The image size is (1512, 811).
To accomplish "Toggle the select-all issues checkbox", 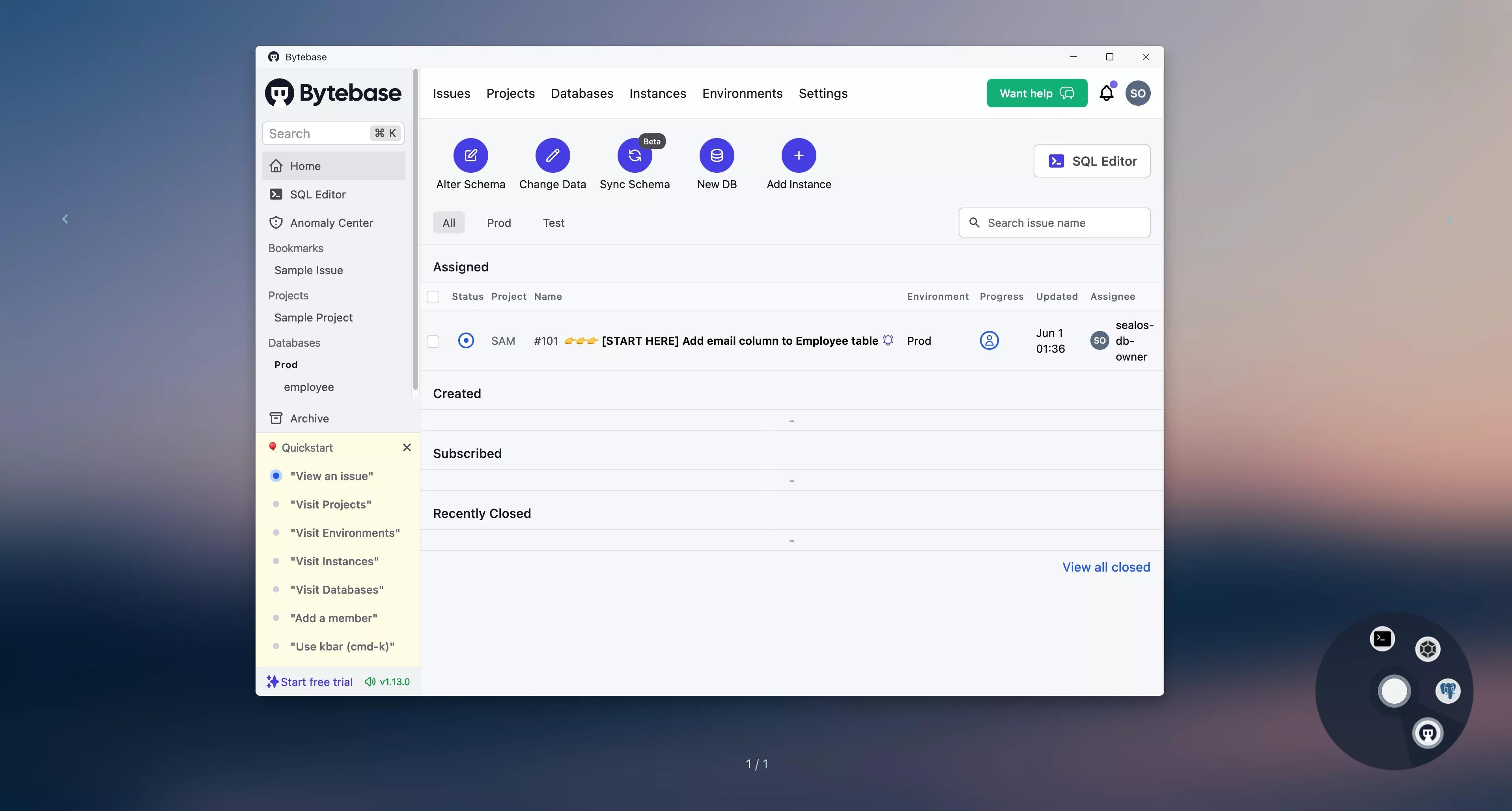I will pyautogui.click(x=433, y=297).
